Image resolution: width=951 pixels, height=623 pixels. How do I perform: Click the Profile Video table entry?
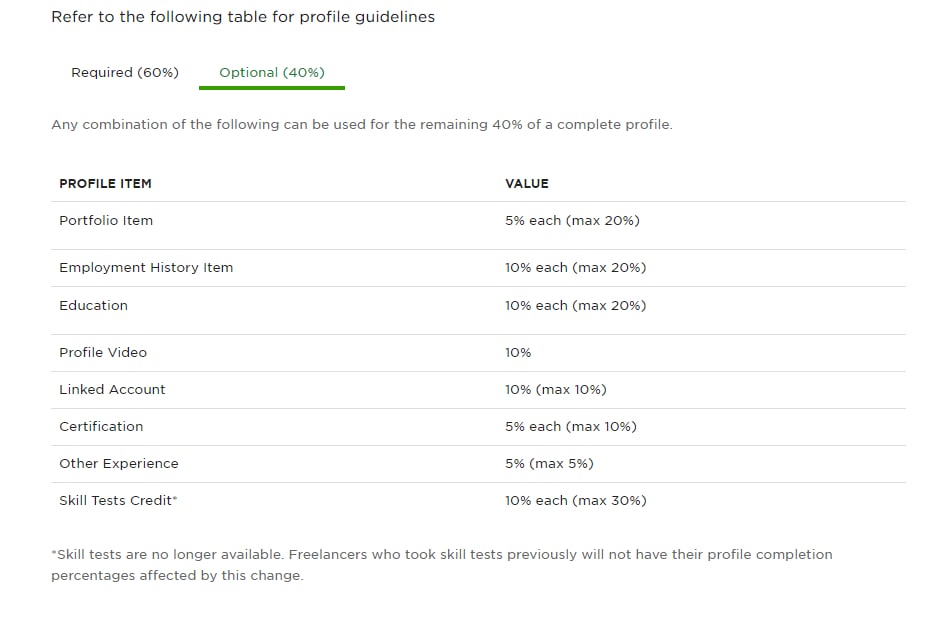click(x=103, y=352)
